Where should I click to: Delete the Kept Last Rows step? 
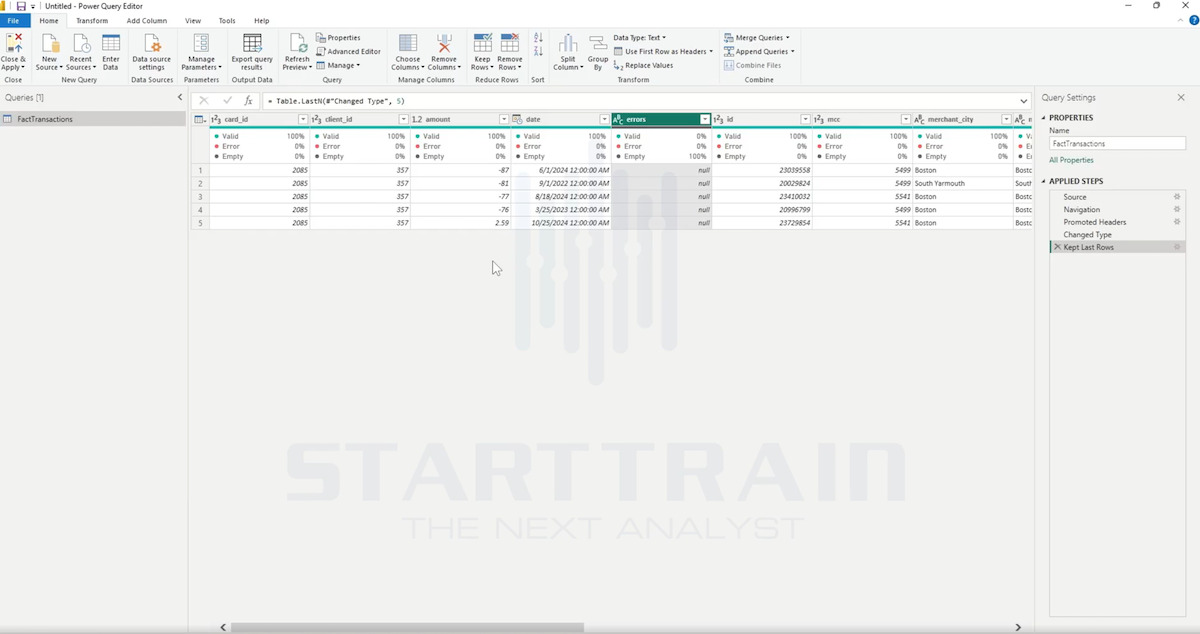click(x=1057, y=247)
